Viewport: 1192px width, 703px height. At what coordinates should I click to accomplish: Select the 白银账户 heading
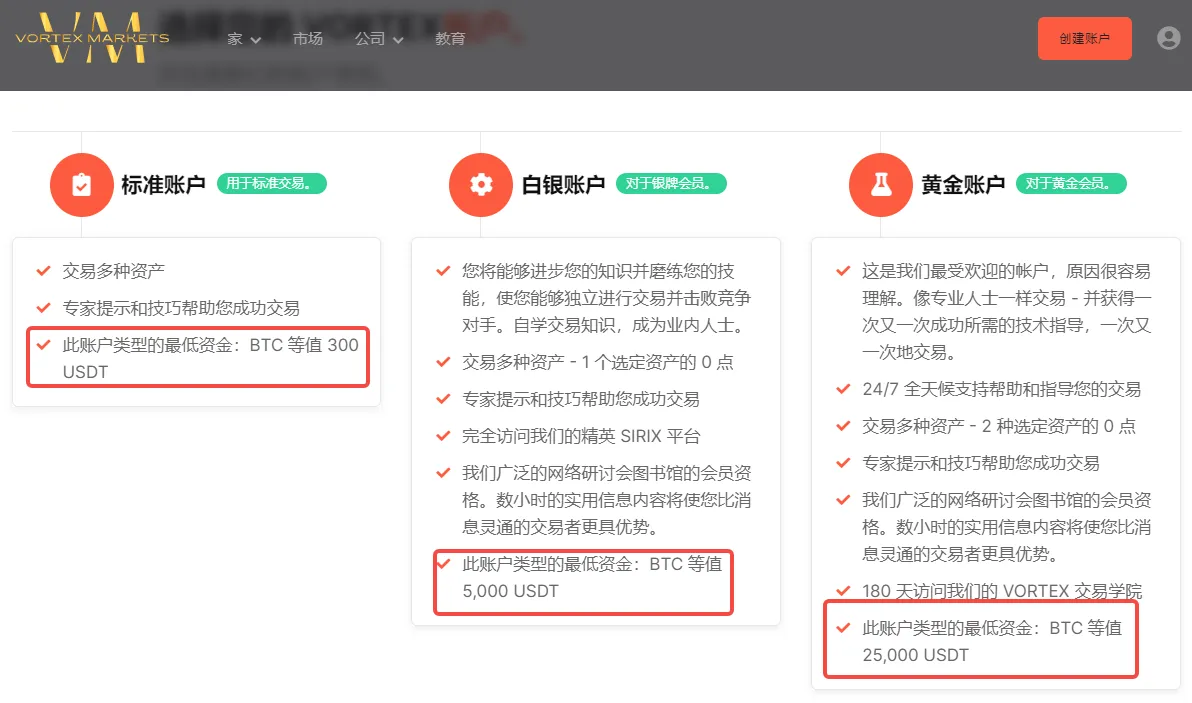(563, 185)
